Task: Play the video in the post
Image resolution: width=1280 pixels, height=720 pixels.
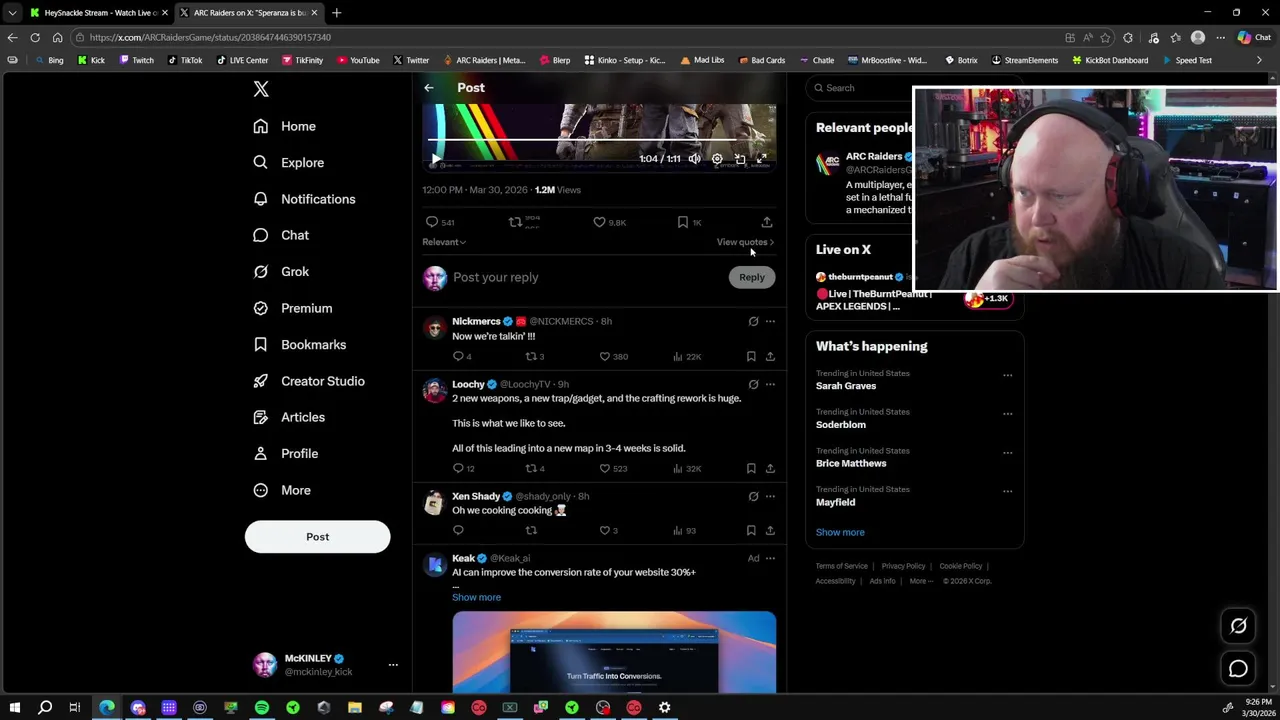Action: coord(435,159)
